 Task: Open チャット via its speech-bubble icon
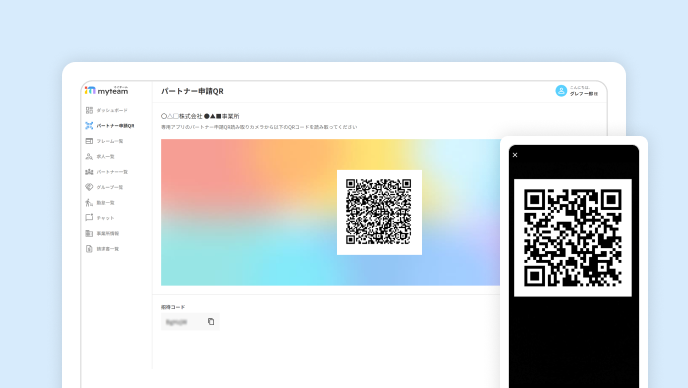coord(89,218)
